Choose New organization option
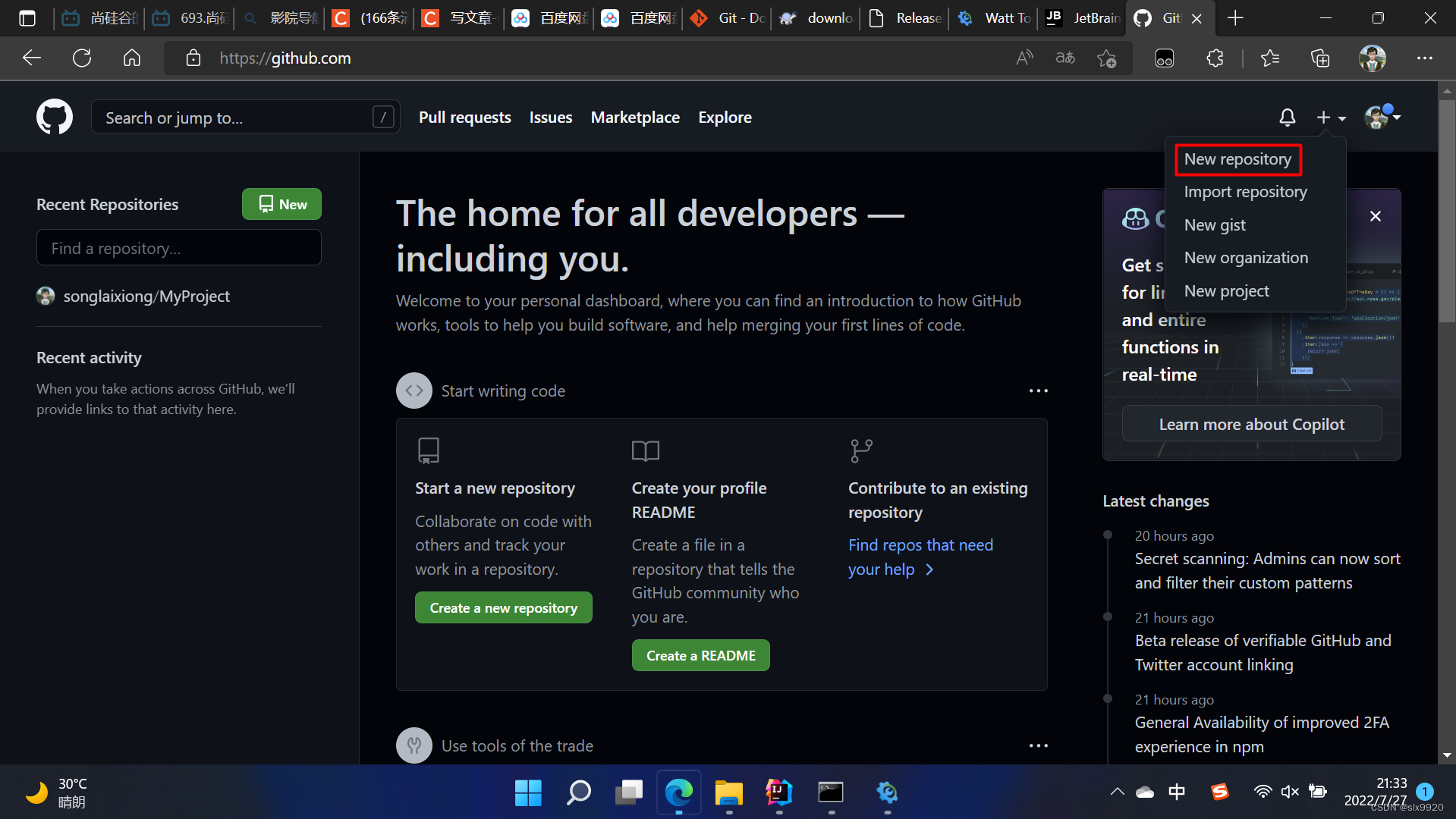The height and width of the screenshot is (819, 1456). [1246, 258]
